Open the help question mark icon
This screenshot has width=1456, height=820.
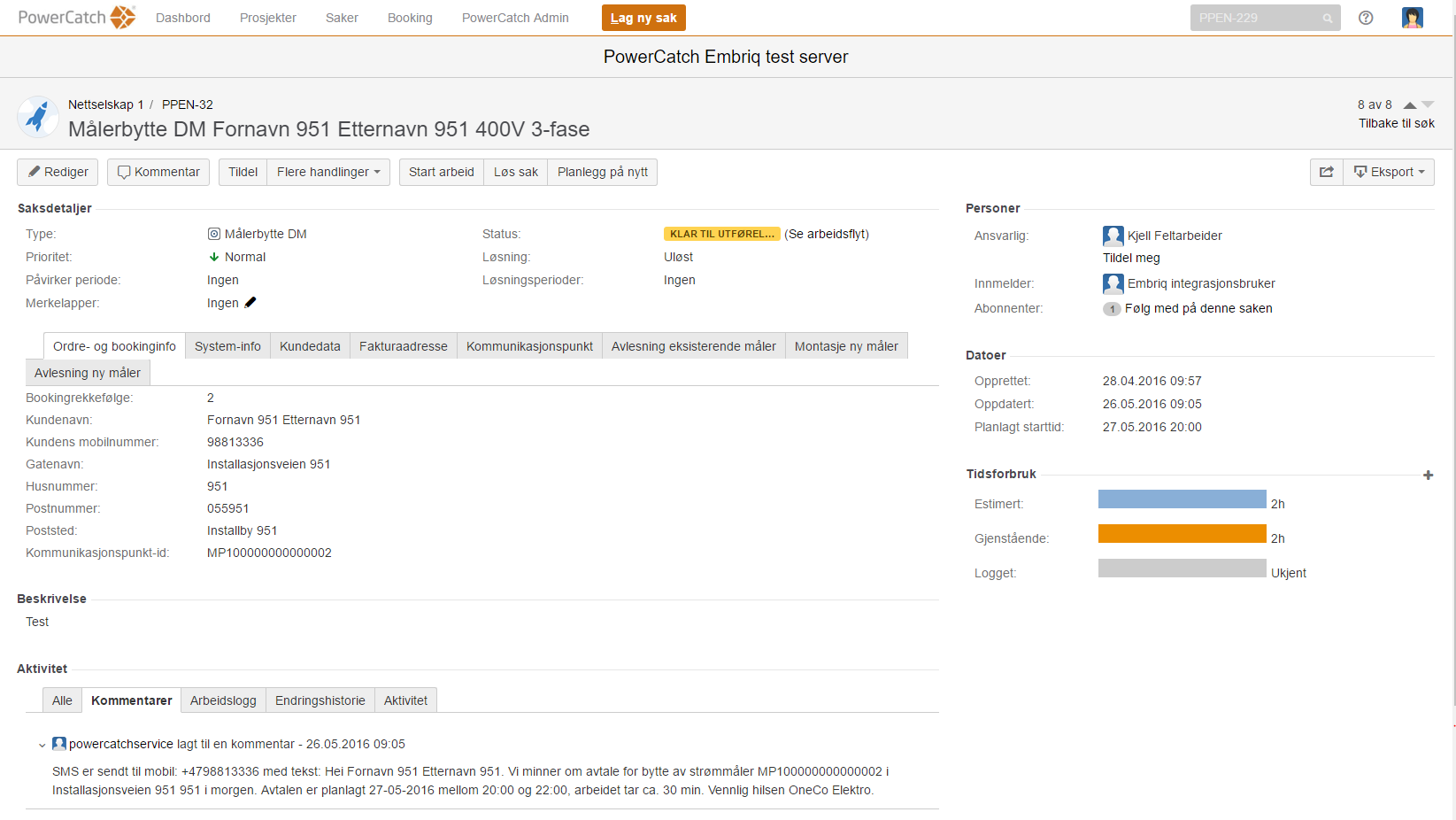pyautogui.click(x=1366, y=18)
